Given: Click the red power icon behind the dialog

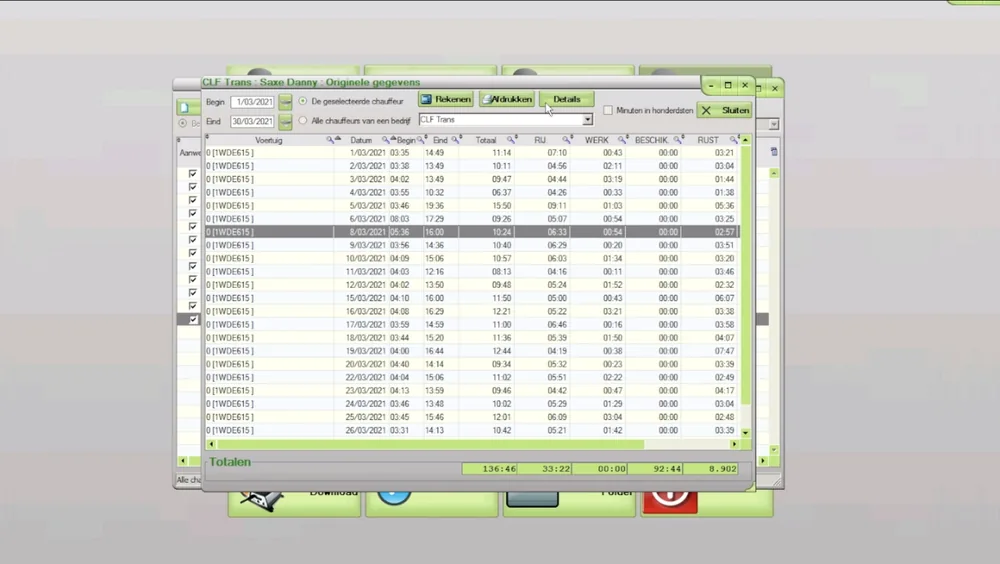Looking at the screenshot, I should (670, 501).
